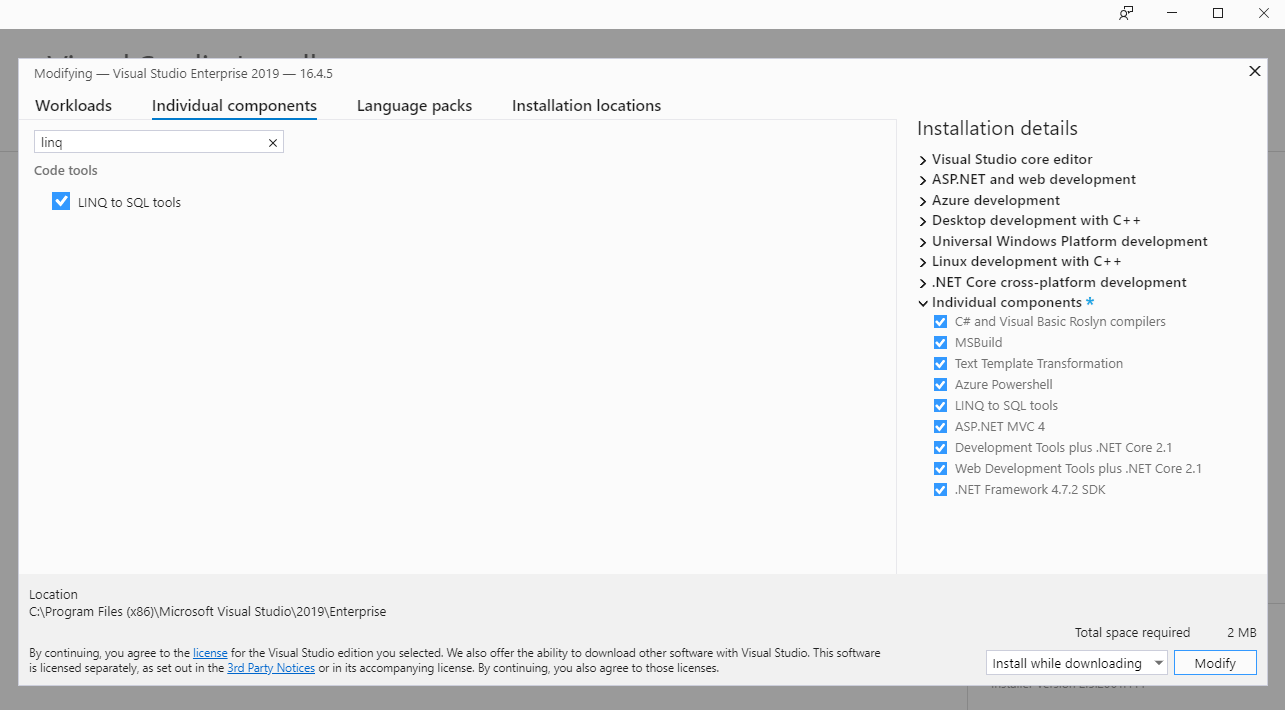Click Total space required label
The image size is (1285, 710).
[1132, 633]
